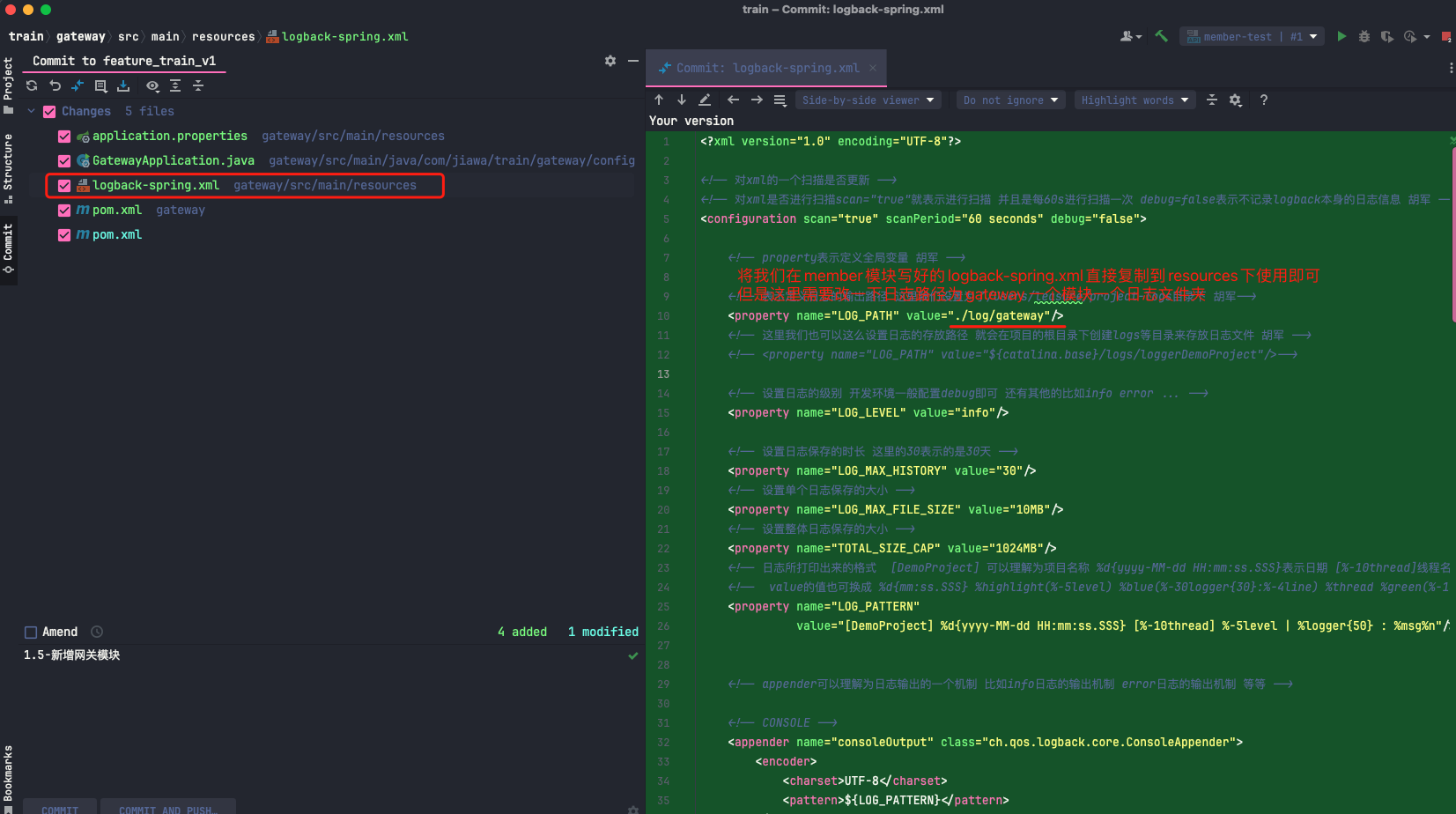Open the Side-by-side viewer dropdown

pos(868,100)
